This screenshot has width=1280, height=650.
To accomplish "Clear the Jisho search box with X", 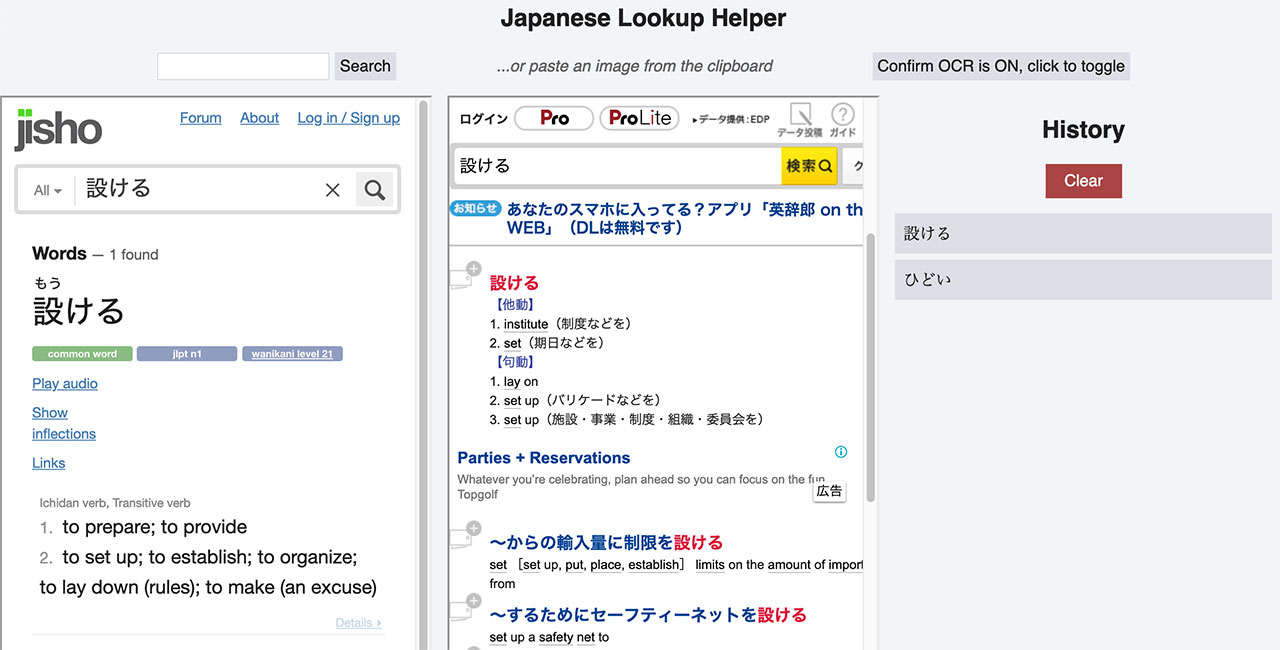I will pyautogui.click(x=333, y=190).
